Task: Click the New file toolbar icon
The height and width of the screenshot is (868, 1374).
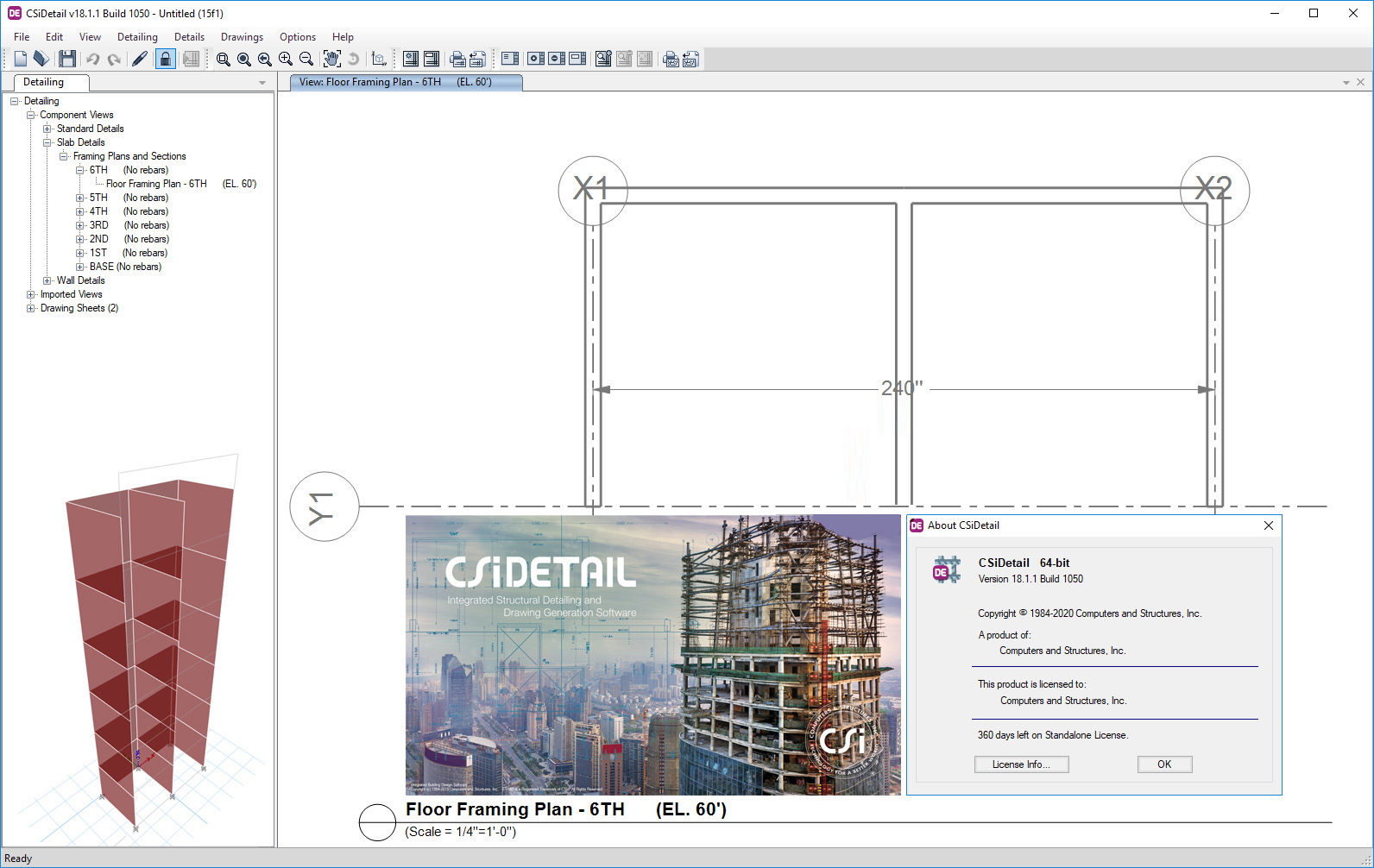Action: coord(21,59)
